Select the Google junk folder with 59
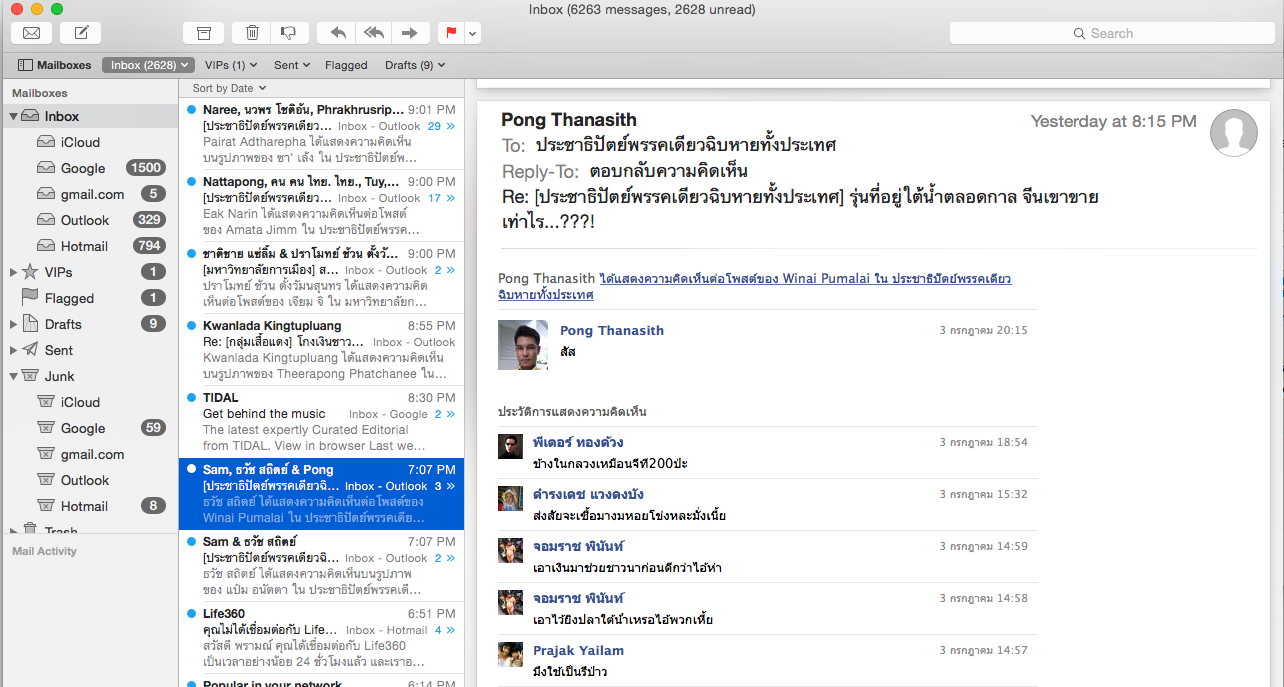The height and width of the screenshot is (687, 1284). click(89, 428)
